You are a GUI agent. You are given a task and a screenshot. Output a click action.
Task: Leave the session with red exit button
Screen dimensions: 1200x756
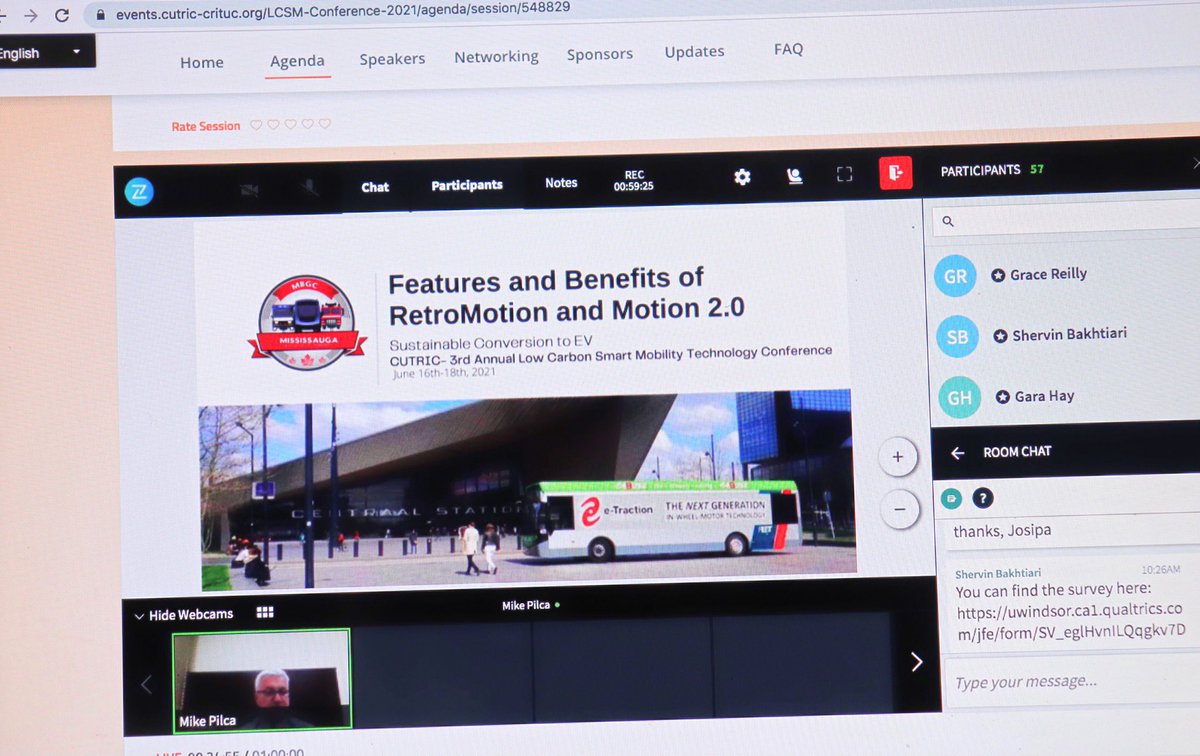(x=896, y=173)
